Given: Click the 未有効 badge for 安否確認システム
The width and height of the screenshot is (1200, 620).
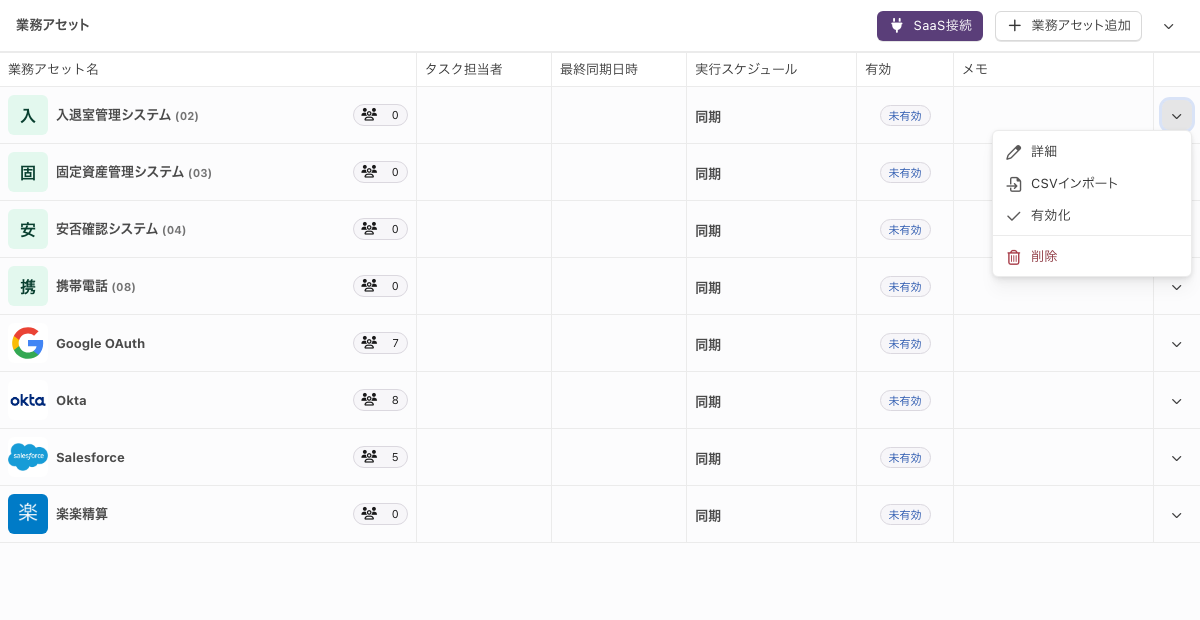Looking at the screenshot, I should 905,230.
